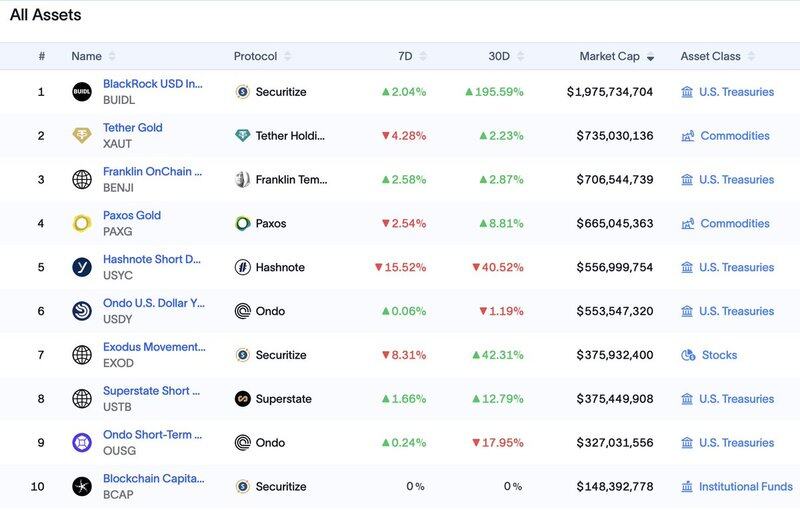The image size is (800, 510).
Task: Sort assets by 7D change column
Action: pyautogui.click(x=405, y=57)
